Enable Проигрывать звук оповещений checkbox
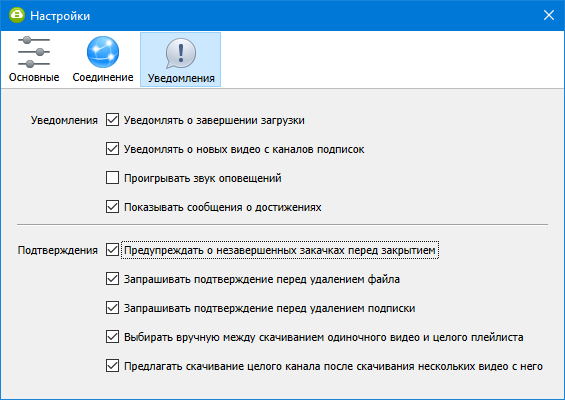Viewport: 565px width, 400px height. pyautogui.click(x=112, y=178)
